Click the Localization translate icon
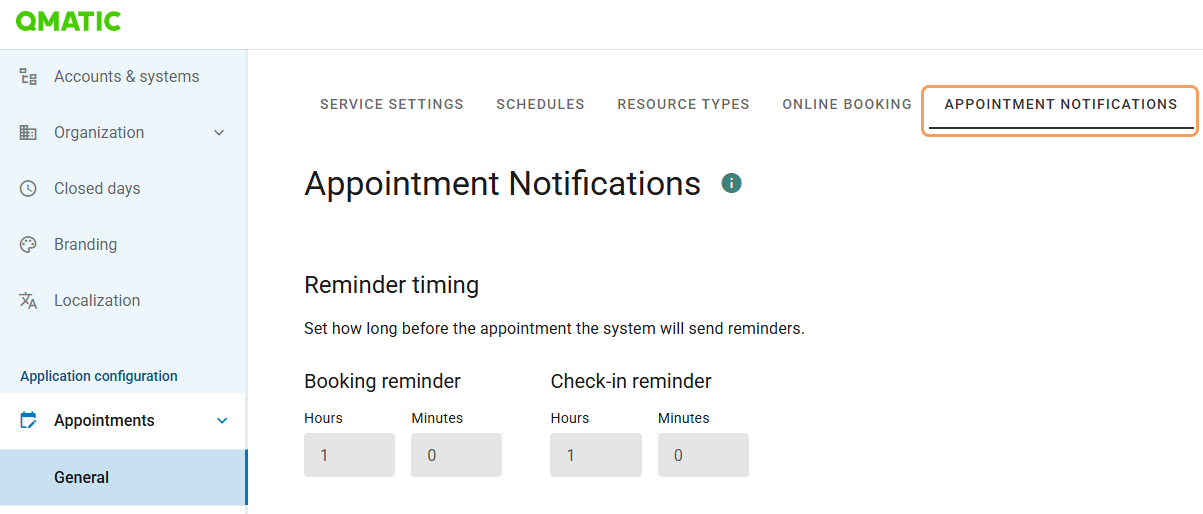This screenshot has width=1203, height=514. 28,301
